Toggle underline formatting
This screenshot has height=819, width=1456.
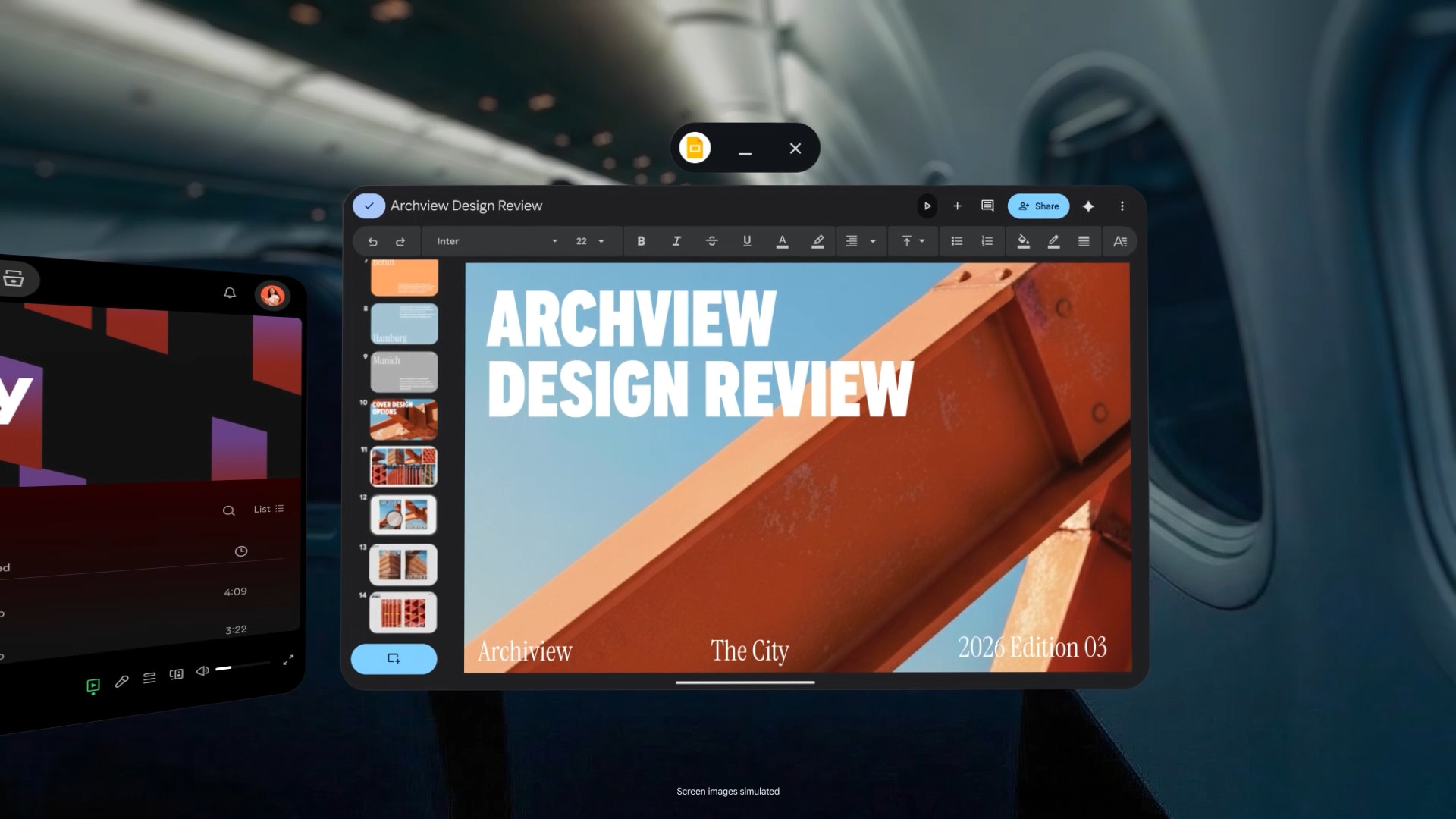point(747,241)
